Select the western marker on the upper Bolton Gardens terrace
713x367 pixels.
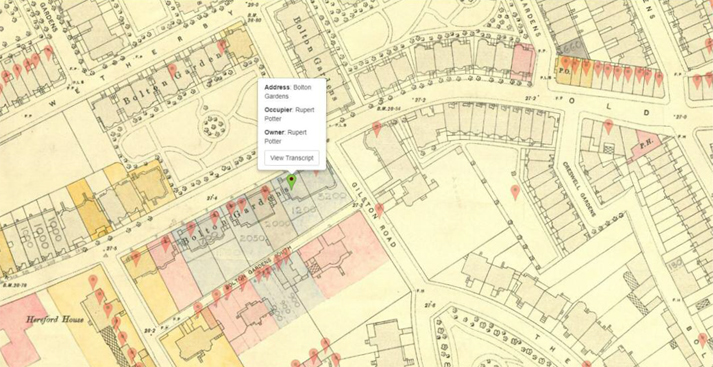pos(172,71)
